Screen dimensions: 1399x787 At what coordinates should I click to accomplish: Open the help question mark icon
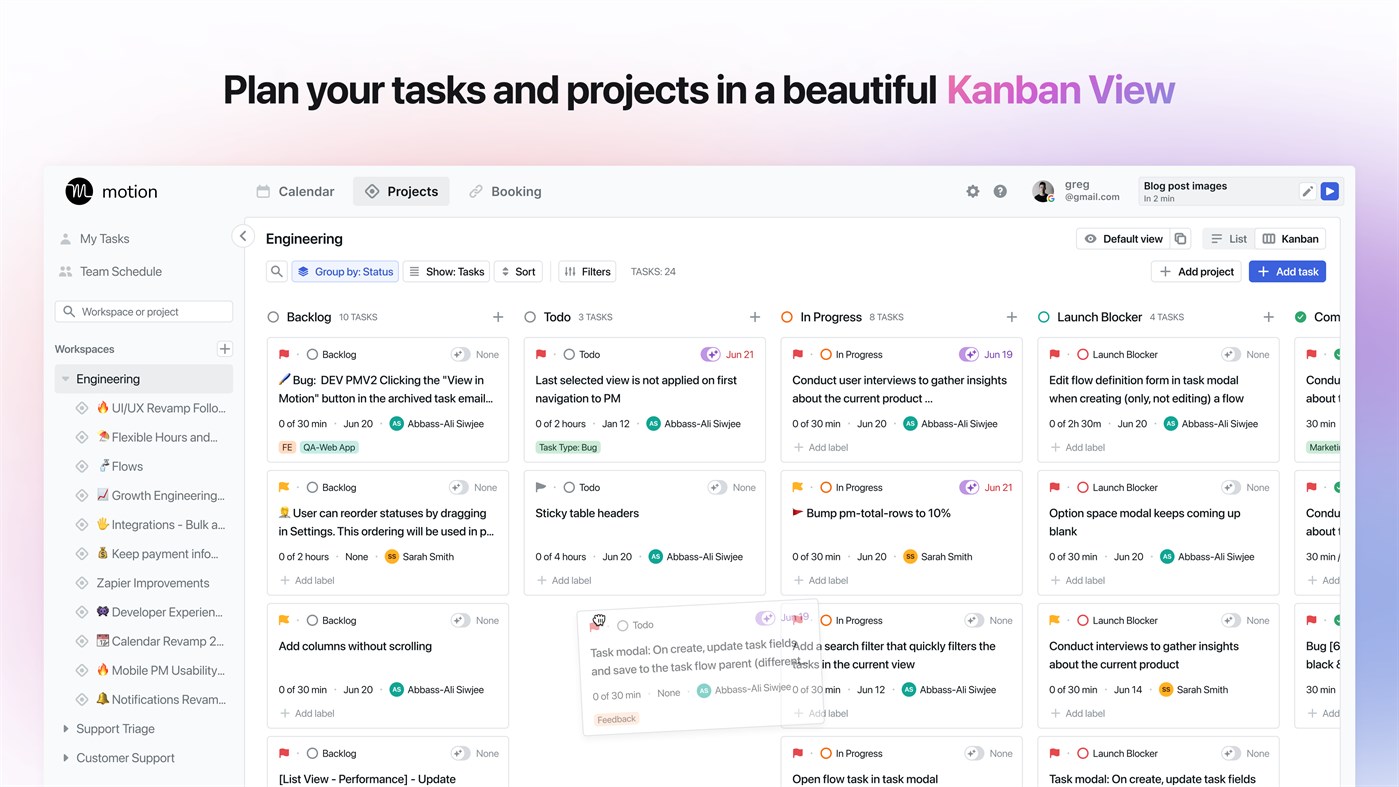1000,190
